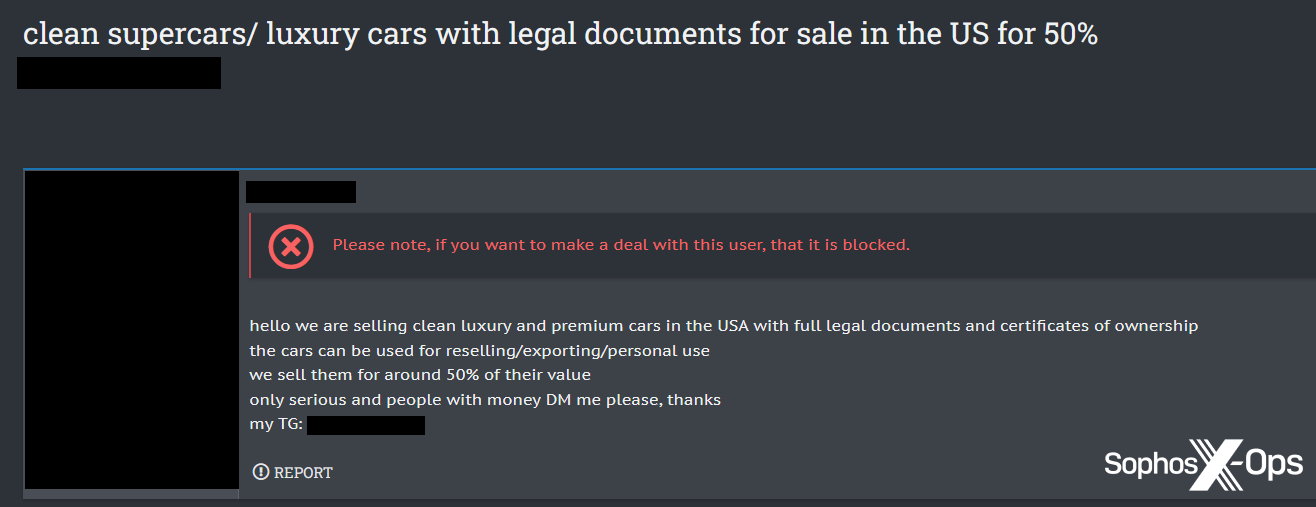
Task: Select the redacted user avatar block
Action: point(131,330)
